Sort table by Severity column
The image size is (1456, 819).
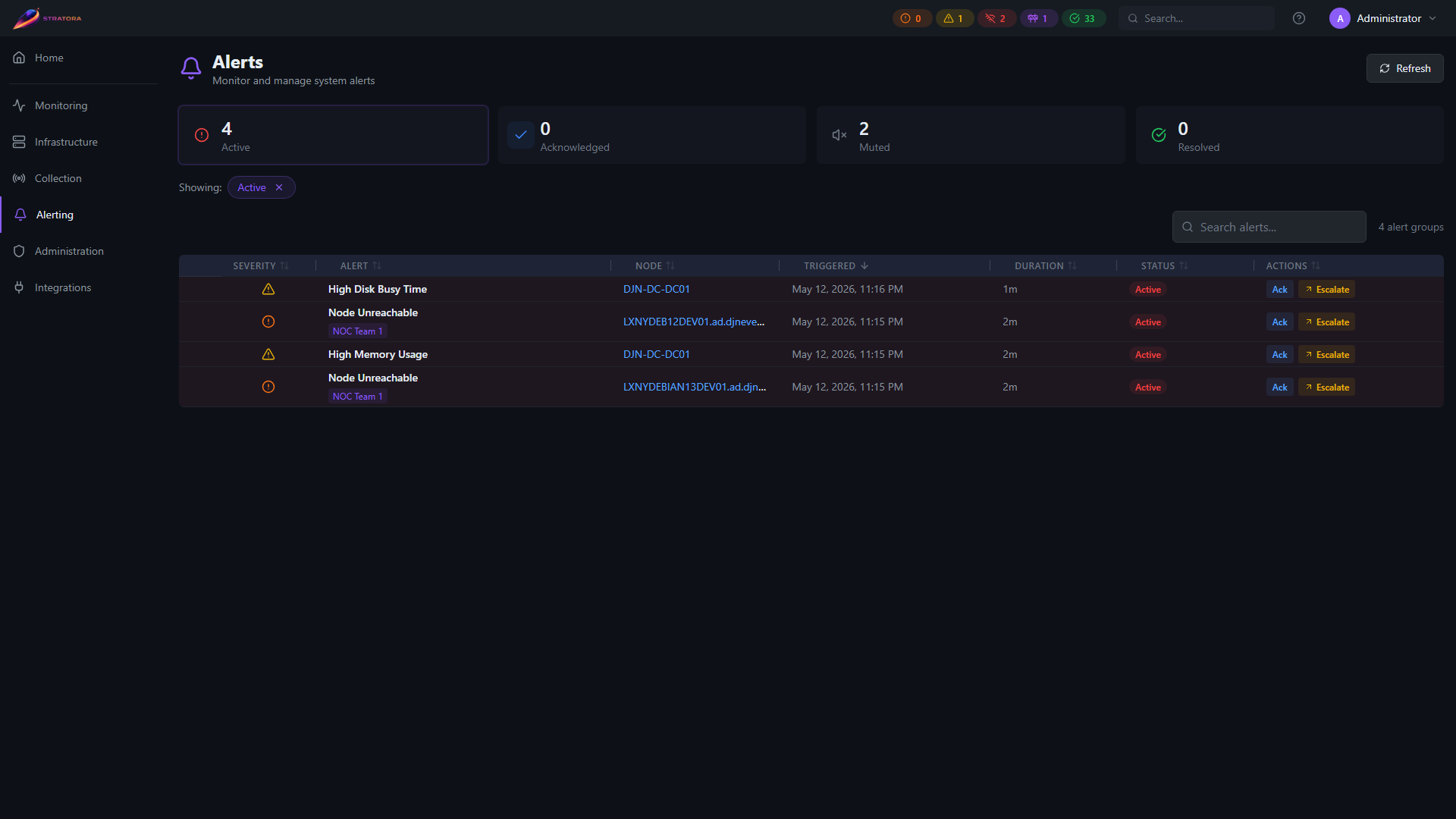pos(260,265)
